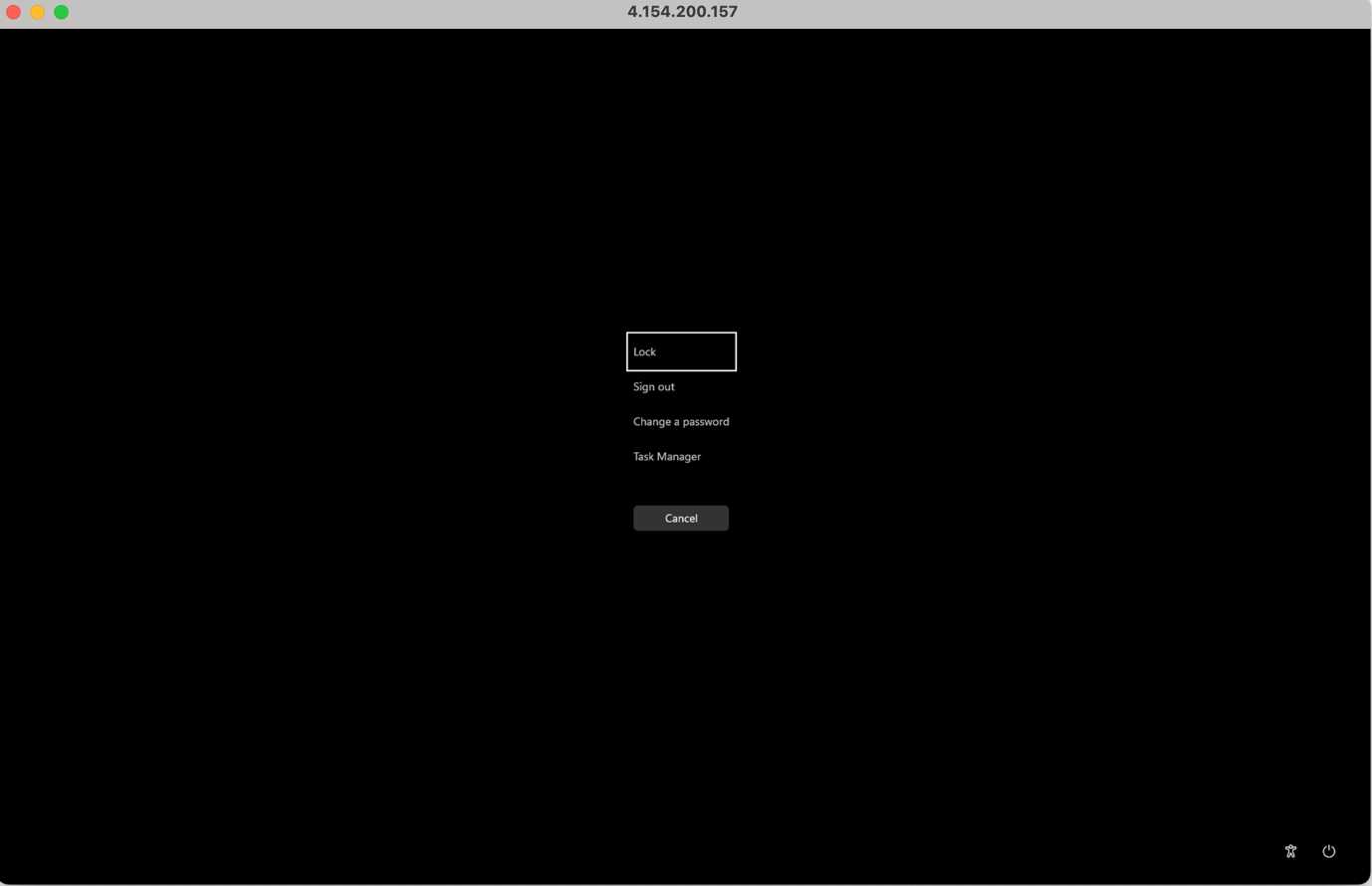This screenshot has width=1372, height=886.
Task: Choose Sign out option
Action: coord(654,386)
